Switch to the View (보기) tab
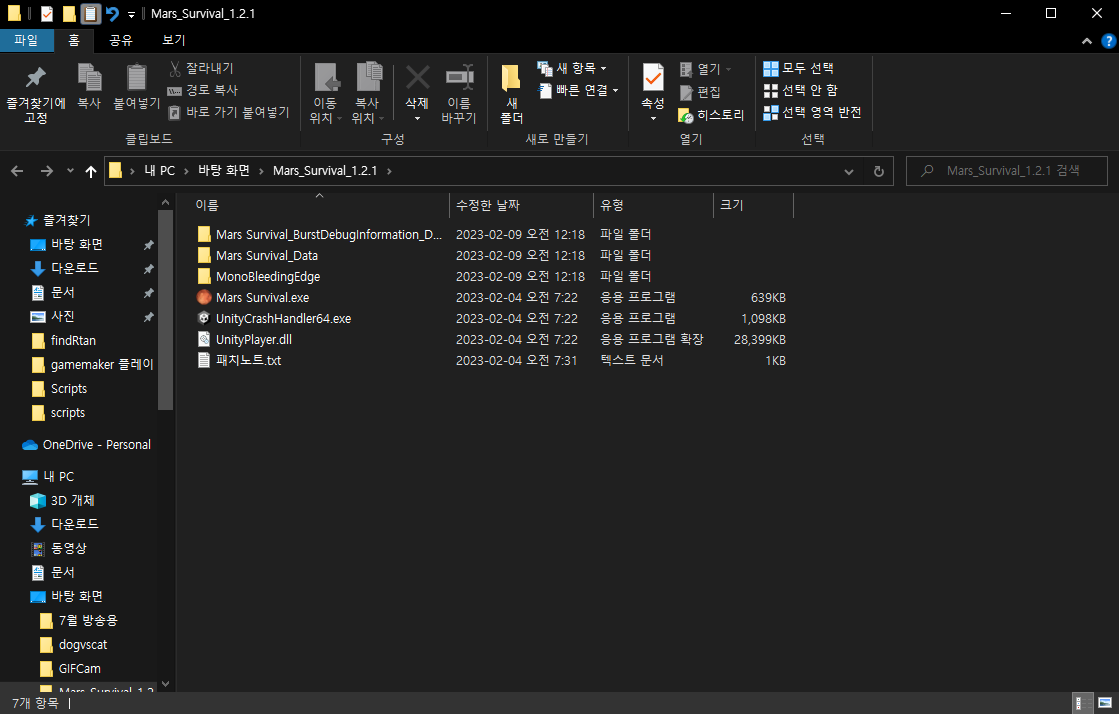 coord(173,40)
